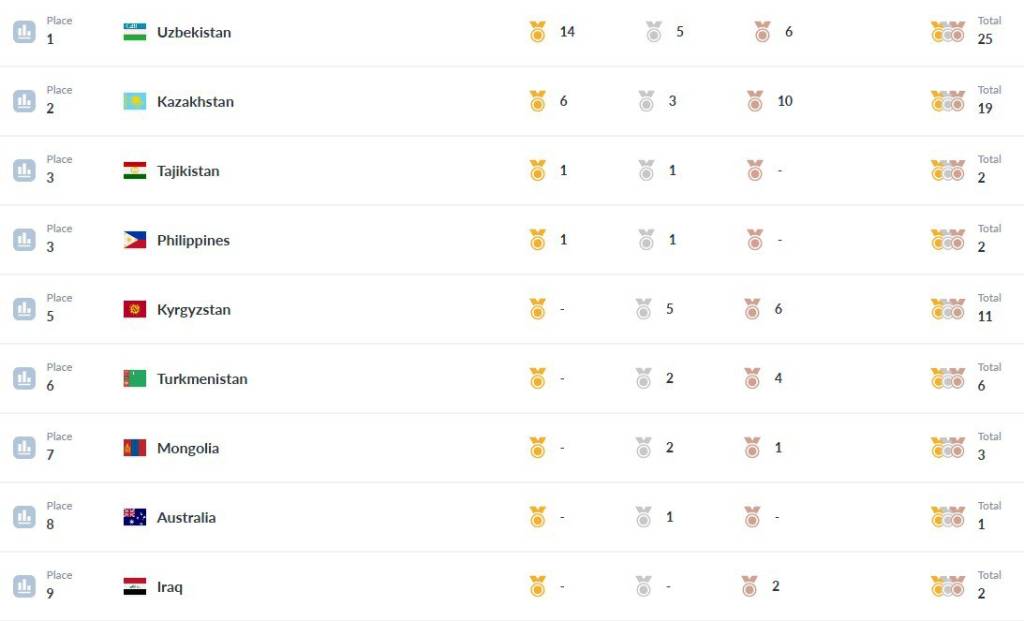Image resolution: width=1024 pixels, height=621 pixels.
Task: Click the Philippines flag icon
Action: (135, 240)
